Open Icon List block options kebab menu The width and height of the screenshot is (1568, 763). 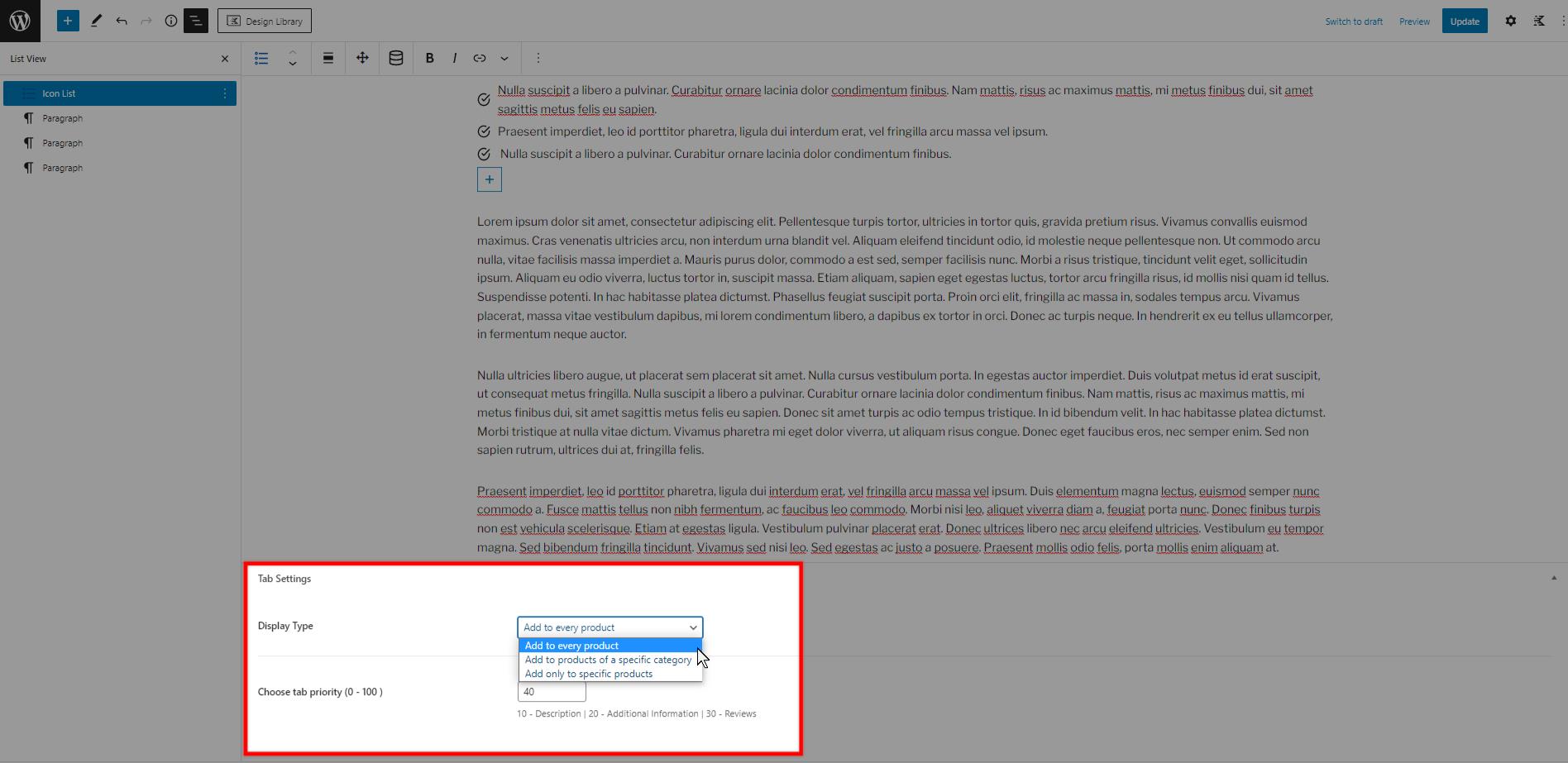[x=224, y=93]
